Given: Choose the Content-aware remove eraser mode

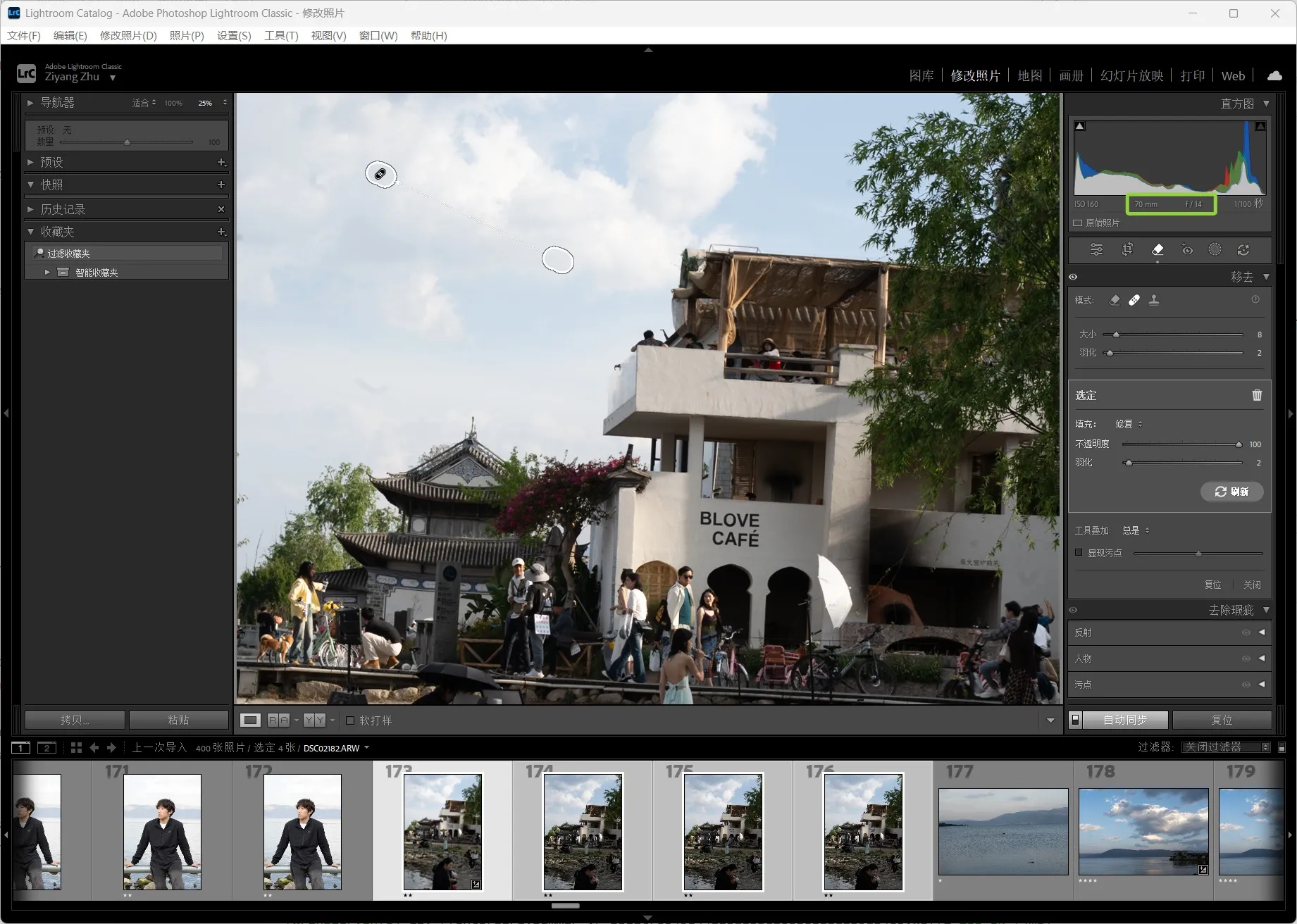Looking at the screenshot, I should pyautogui.click(x=1115, y=300).
